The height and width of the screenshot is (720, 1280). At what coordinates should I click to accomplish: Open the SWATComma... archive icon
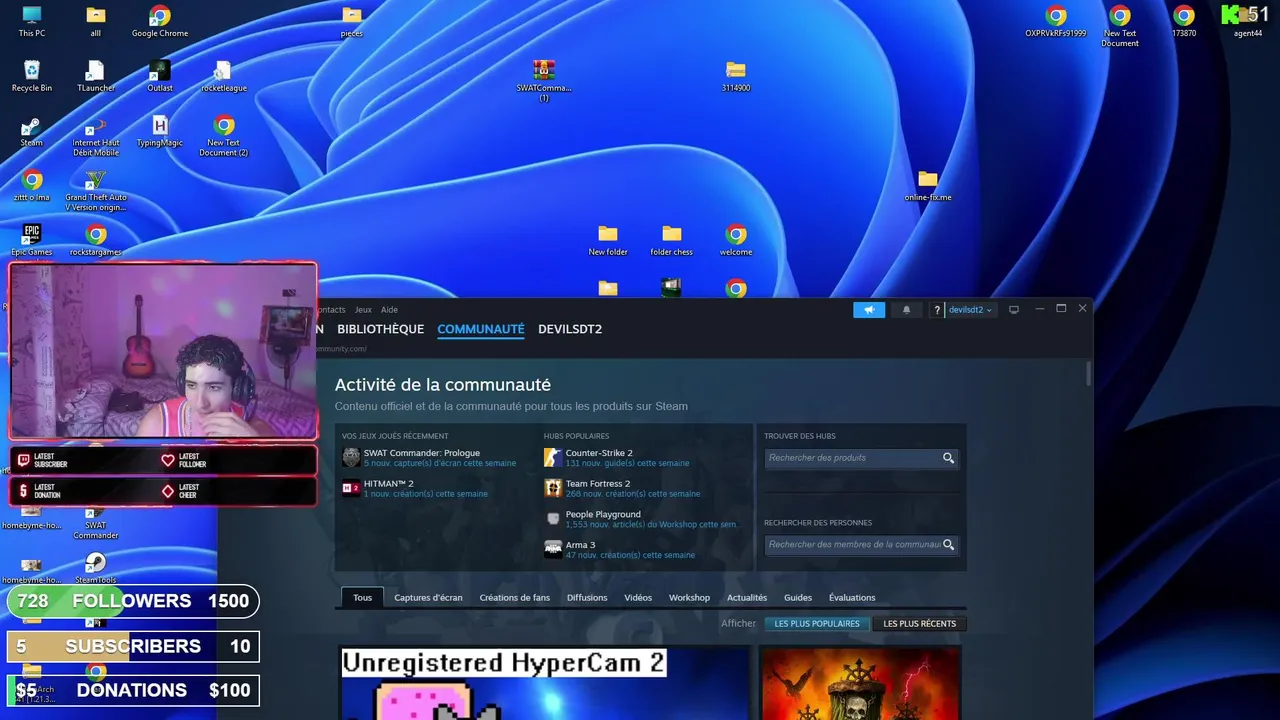[x=544, y=80]
